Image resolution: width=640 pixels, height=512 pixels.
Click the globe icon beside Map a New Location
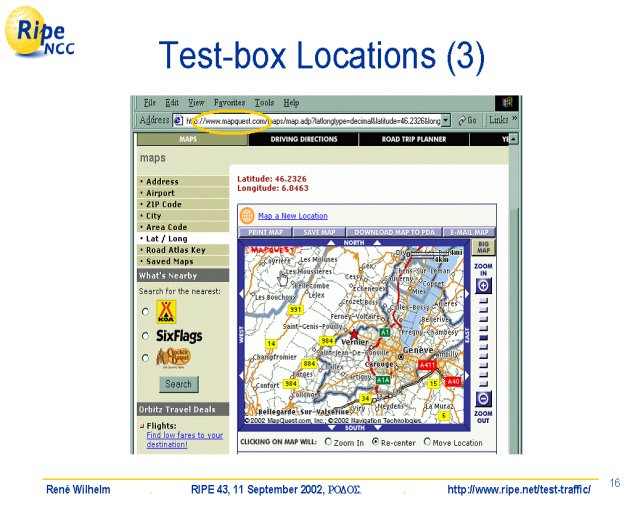point(247,215)
